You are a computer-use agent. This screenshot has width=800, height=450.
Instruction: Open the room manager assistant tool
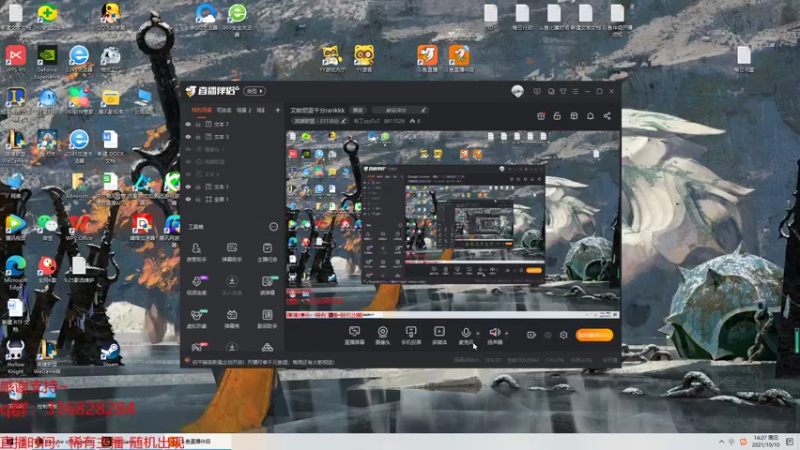point(196,252)
